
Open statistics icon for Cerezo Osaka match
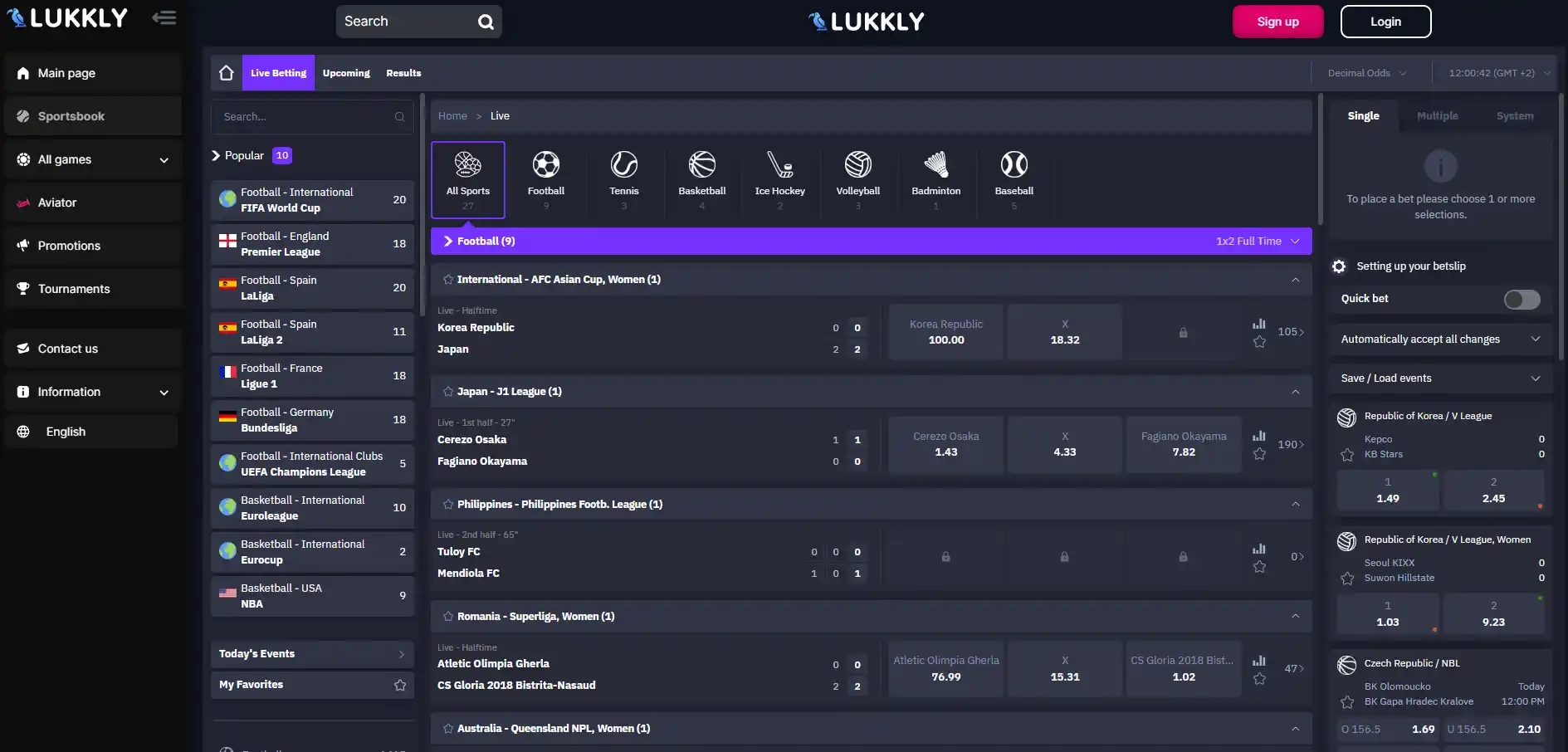[x=1259, y=436]
